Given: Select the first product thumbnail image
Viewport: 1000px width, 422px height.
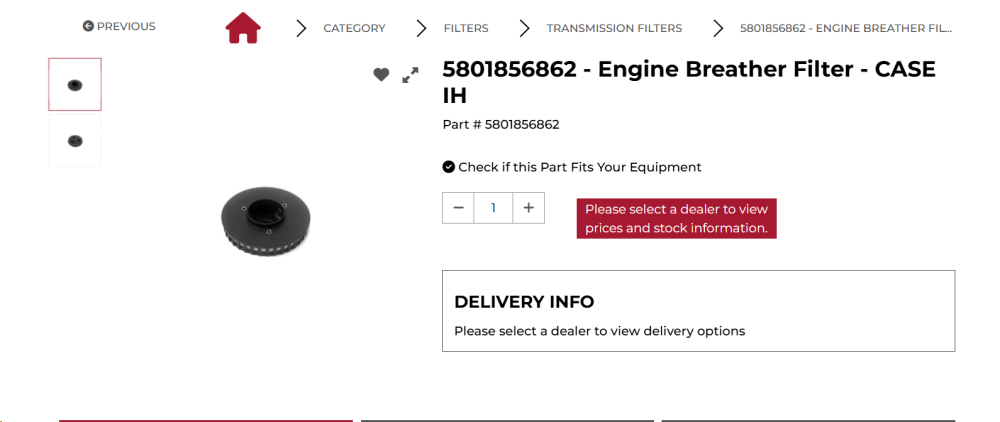Looking at the screenshot, I should [x=75, y=84].
